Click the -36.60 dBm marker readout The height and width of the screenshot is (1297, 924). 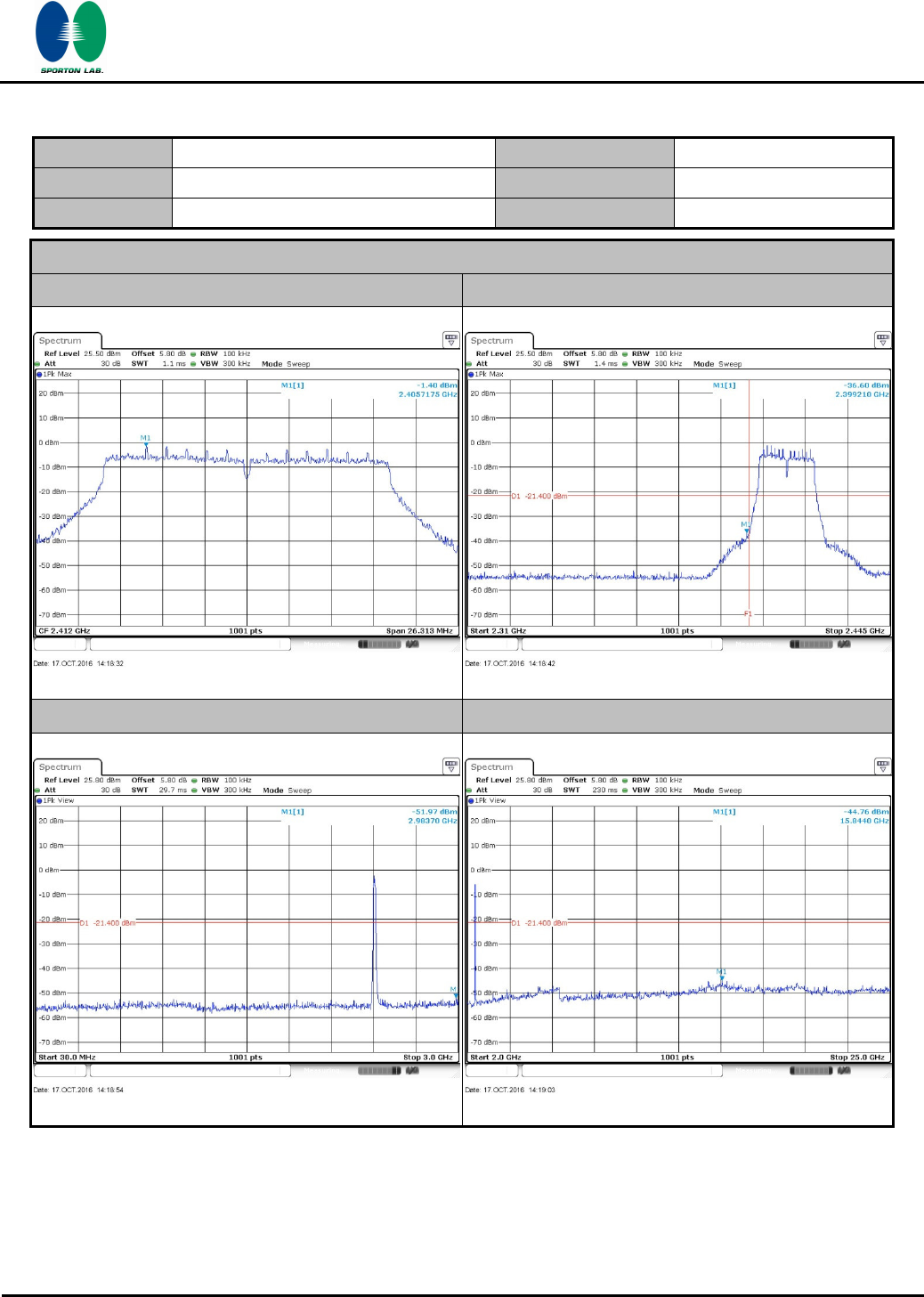pyautogui.click(x=866, y=385)
